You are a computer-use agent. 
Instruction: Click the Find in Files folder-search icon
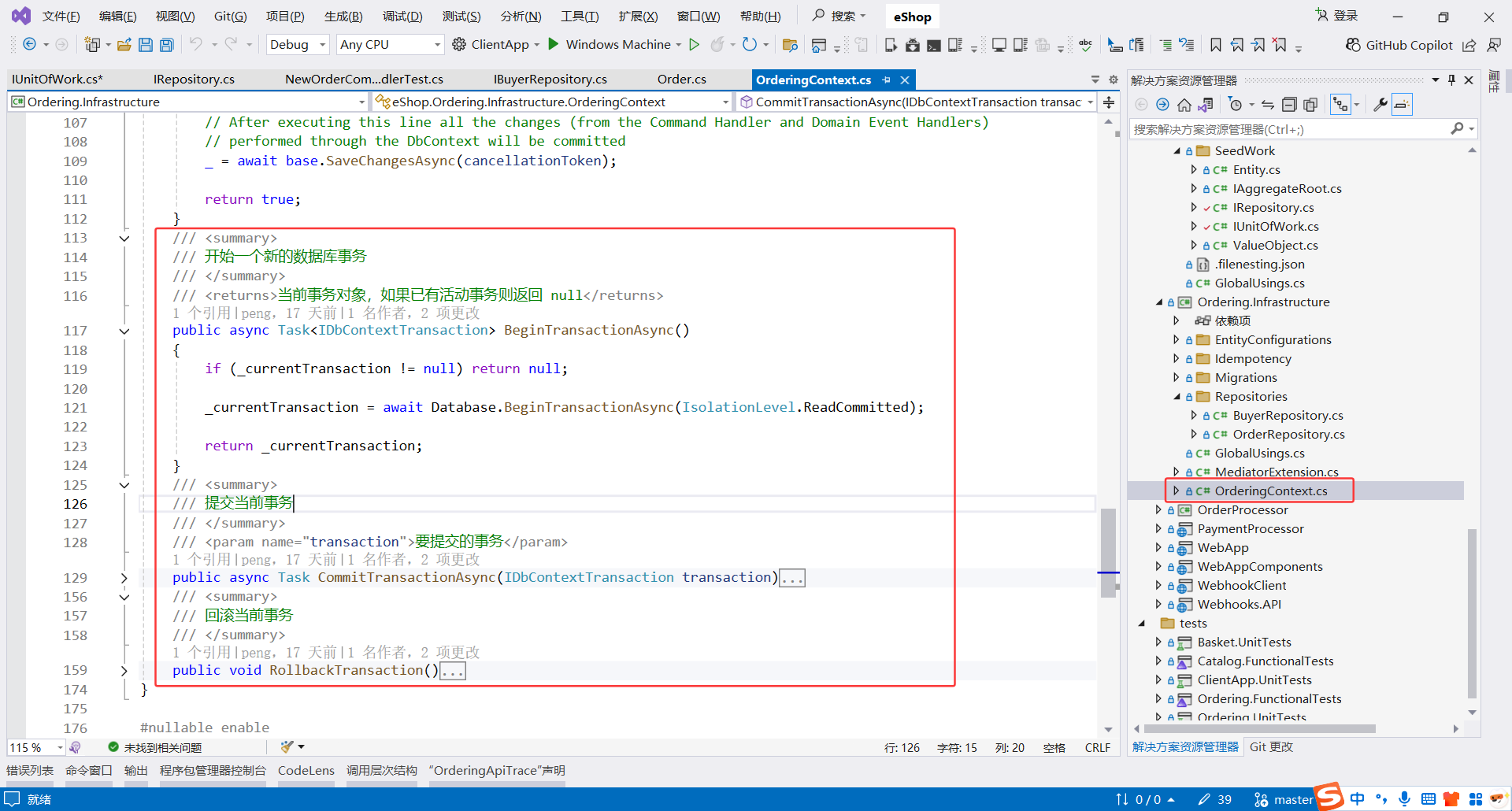click(x=790, y=45)
